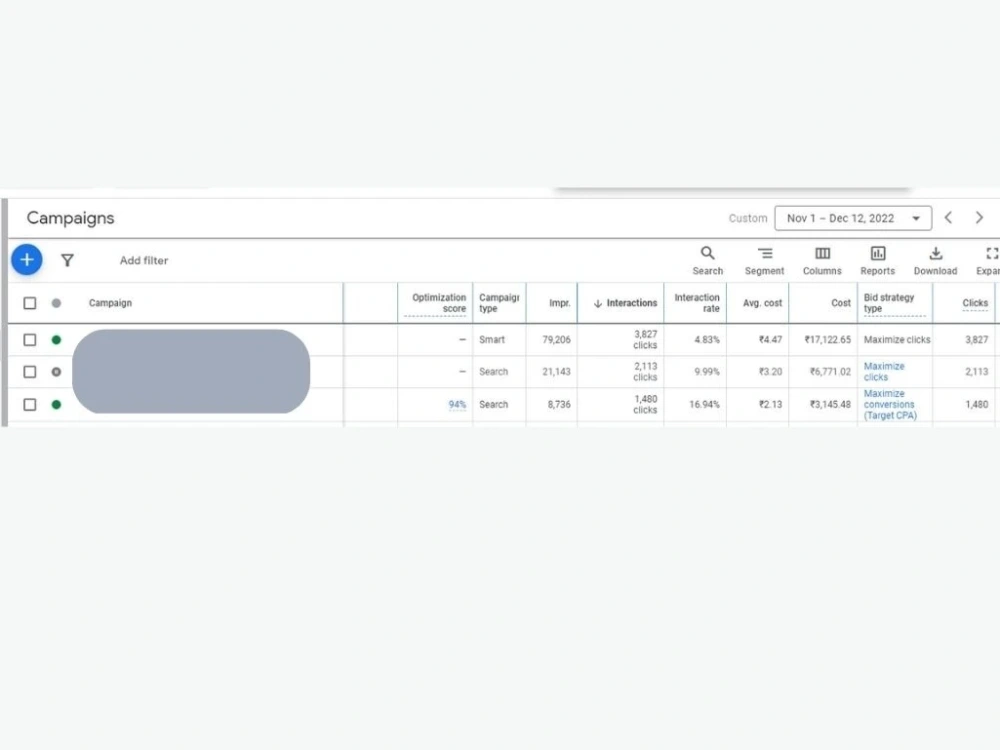1000x750 pixels.
Task: Click the 21,143 impressions cell
Action: click(x=556, y=372)
